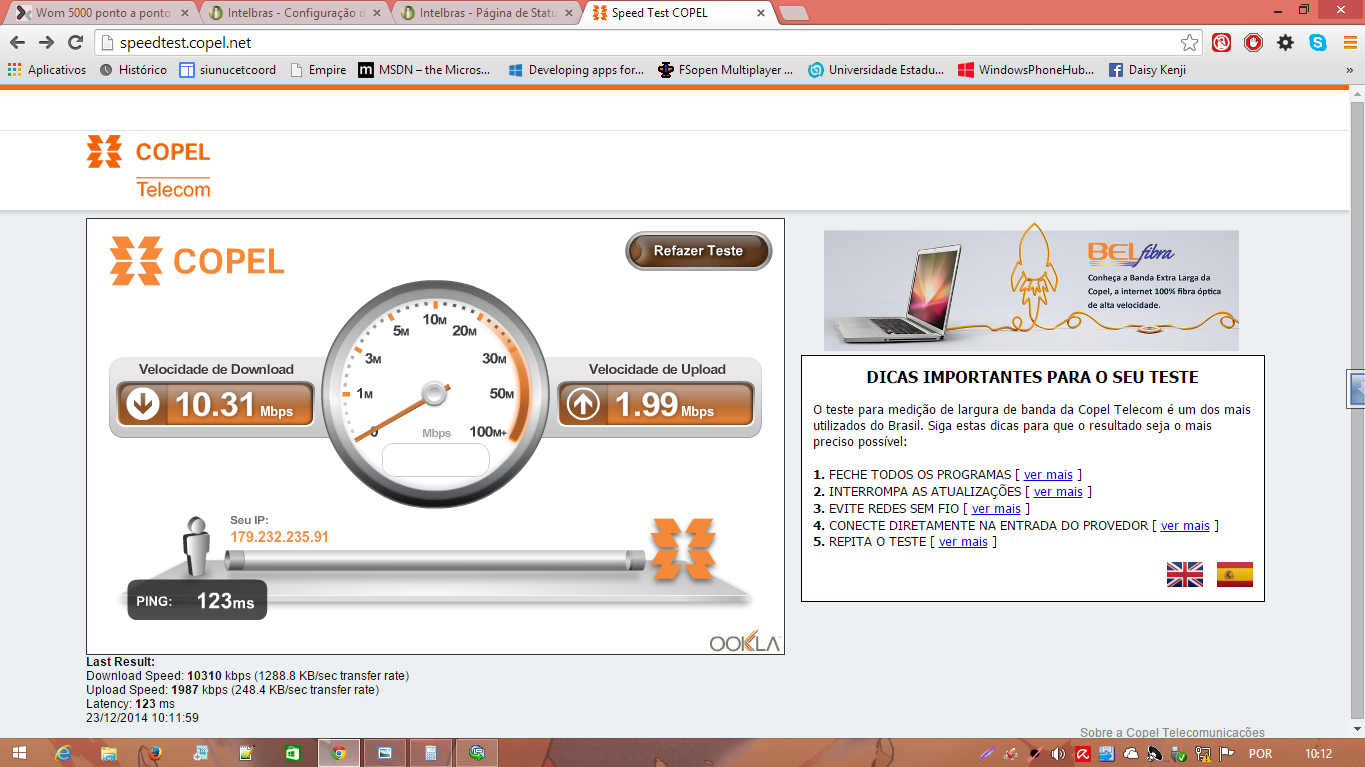
Task: Click the Latency 123 ms result line
Action: point(130,704)
